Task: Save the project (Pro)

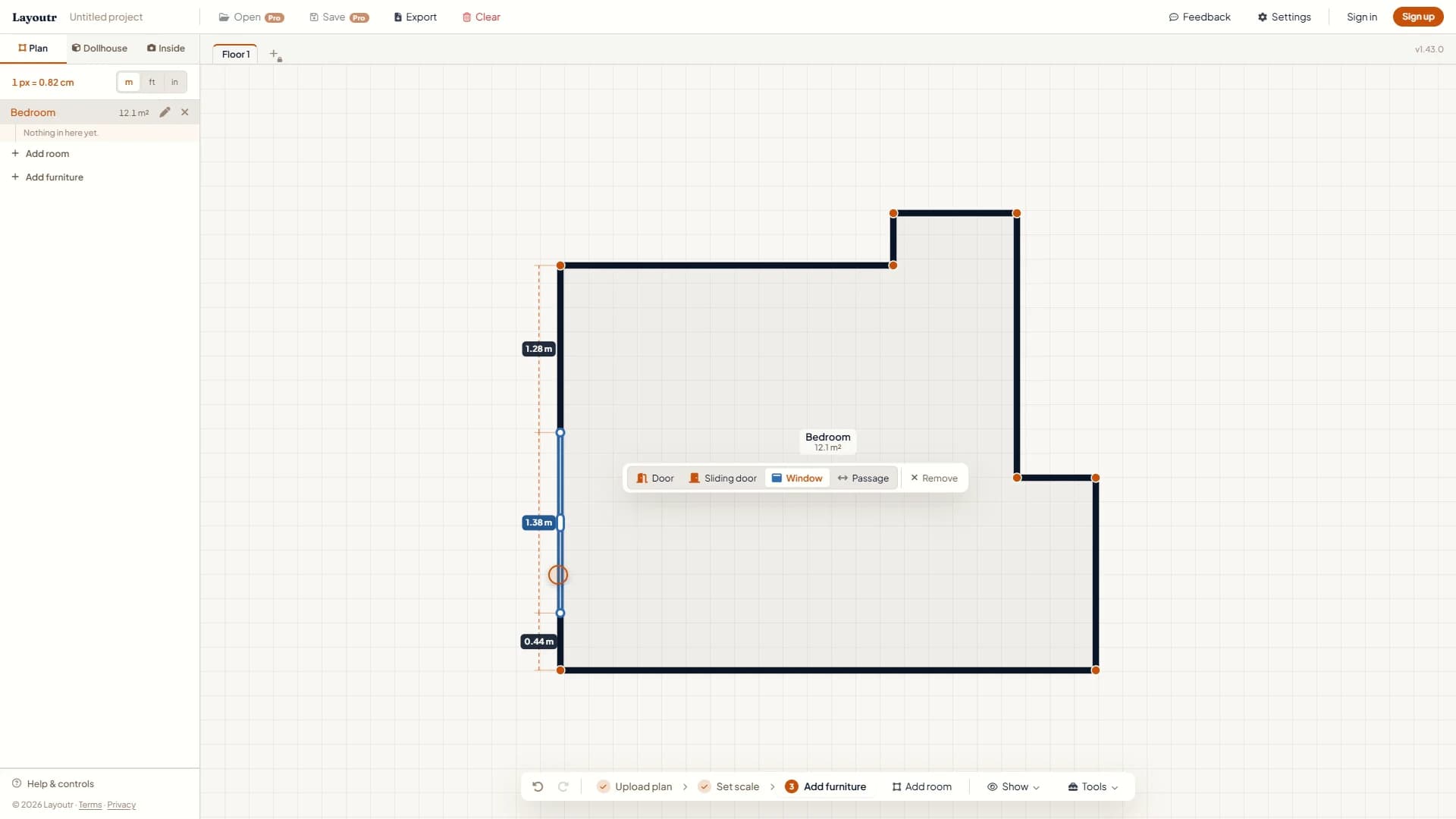Action: (339, 17)
